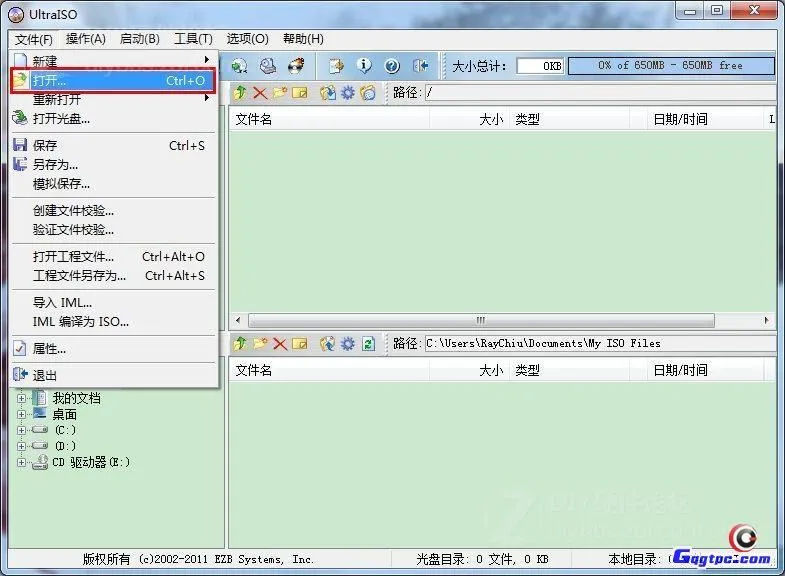This screenshot has width=785, height=576.
Task: Click the blue question mark help icon
Action: coord(392,66)
